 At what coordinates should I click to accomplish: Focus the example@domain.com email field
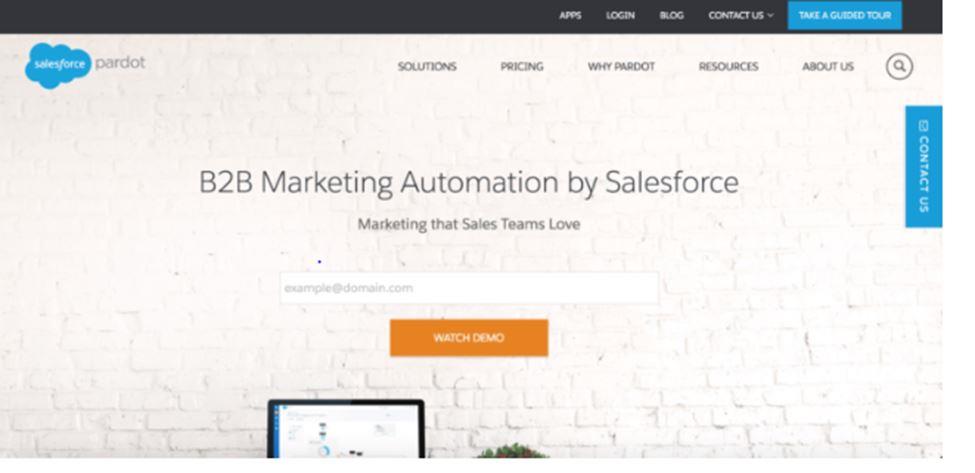pyautogui.click(x=469, y=288)
